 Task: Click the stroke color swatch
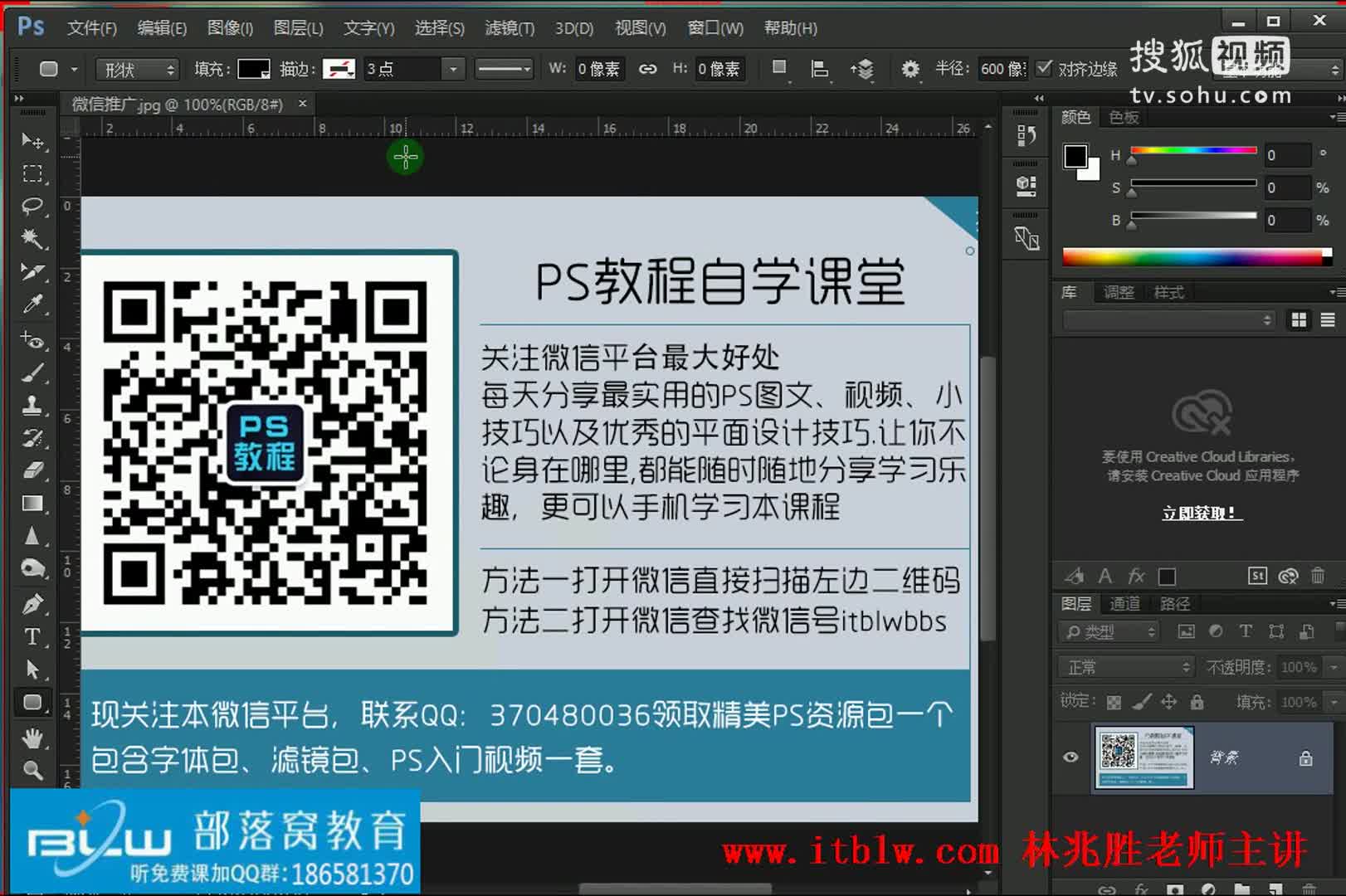339,69
